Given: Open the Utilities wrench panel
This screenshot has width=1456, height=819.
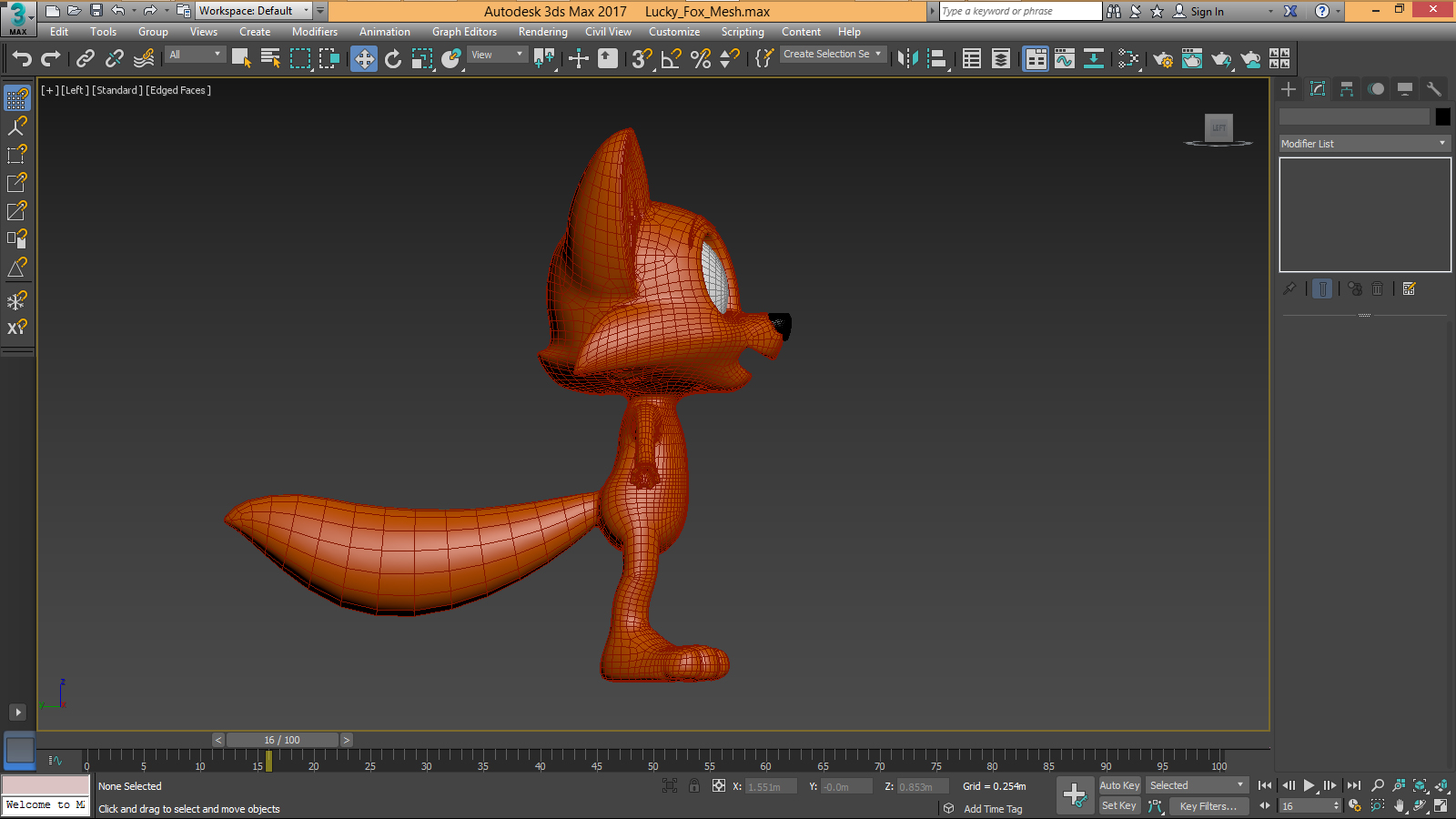Looking at the screenshot, I should (1434, 89).
